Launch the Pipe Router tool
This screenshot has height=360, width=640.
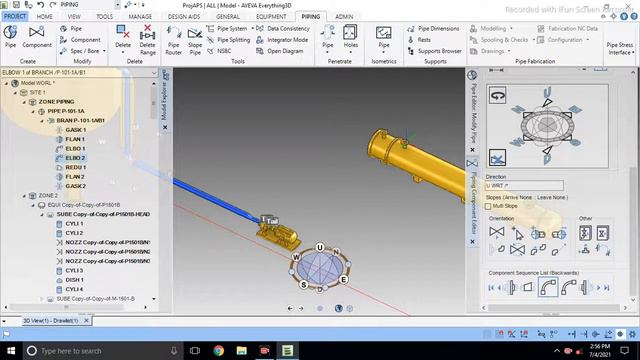(173, 40)
